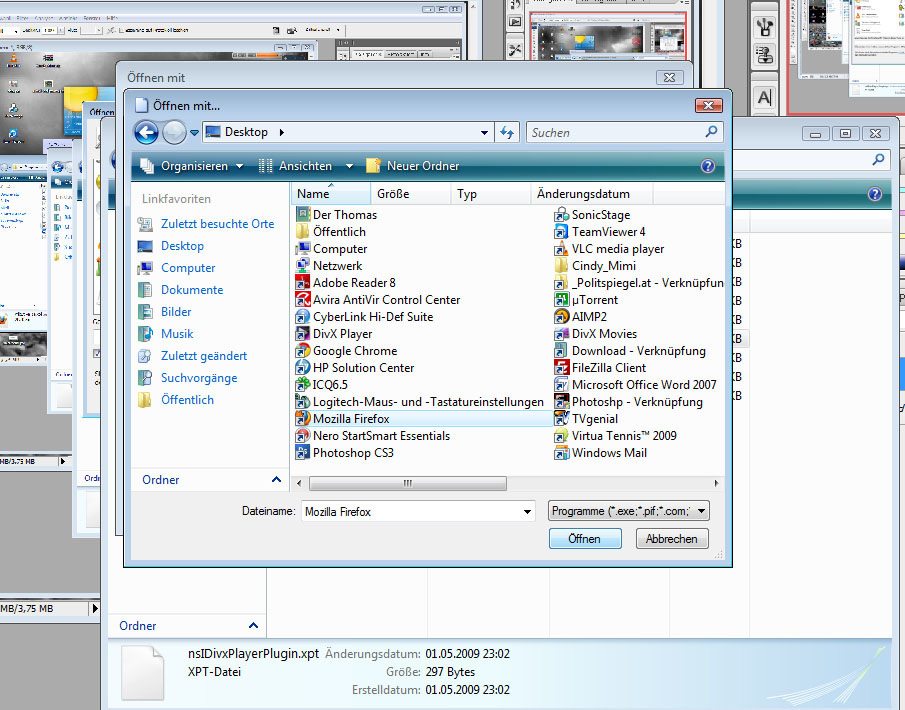905x710 pixels.
Task: Click the right scroll arrow of the file list
Action: point(716,483)
